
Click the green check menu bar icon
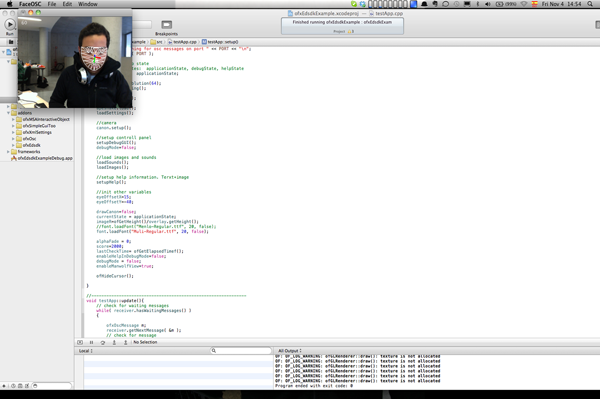(x=354, y=4)
